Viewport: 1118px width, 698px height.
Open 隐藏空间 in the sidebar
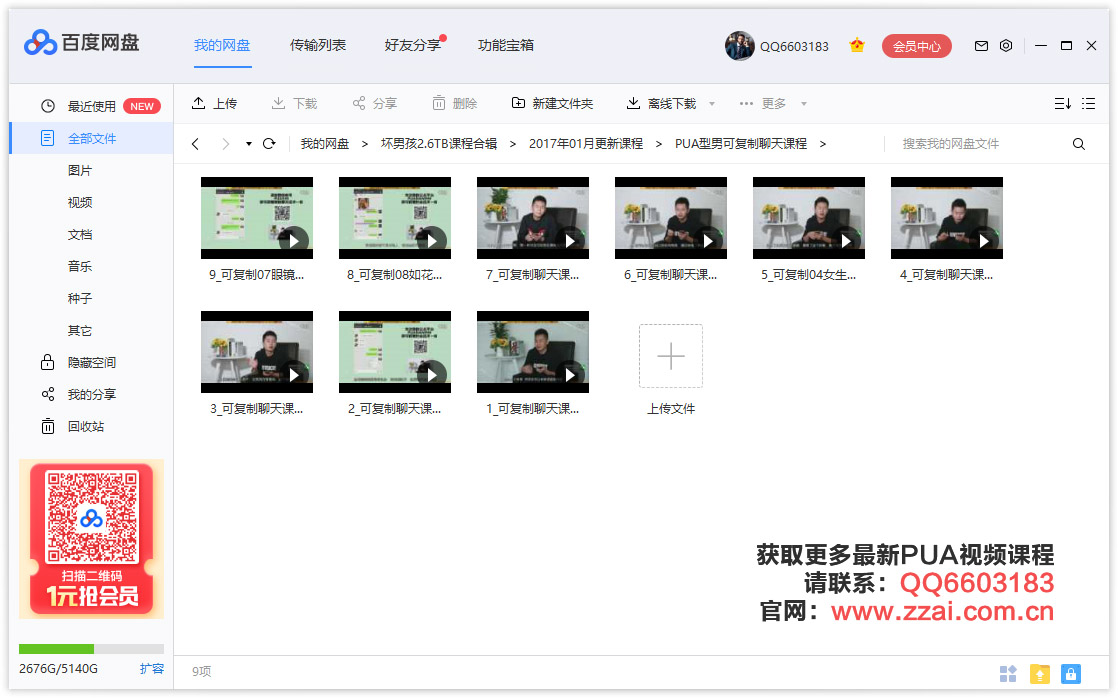[x=91, y=363]
